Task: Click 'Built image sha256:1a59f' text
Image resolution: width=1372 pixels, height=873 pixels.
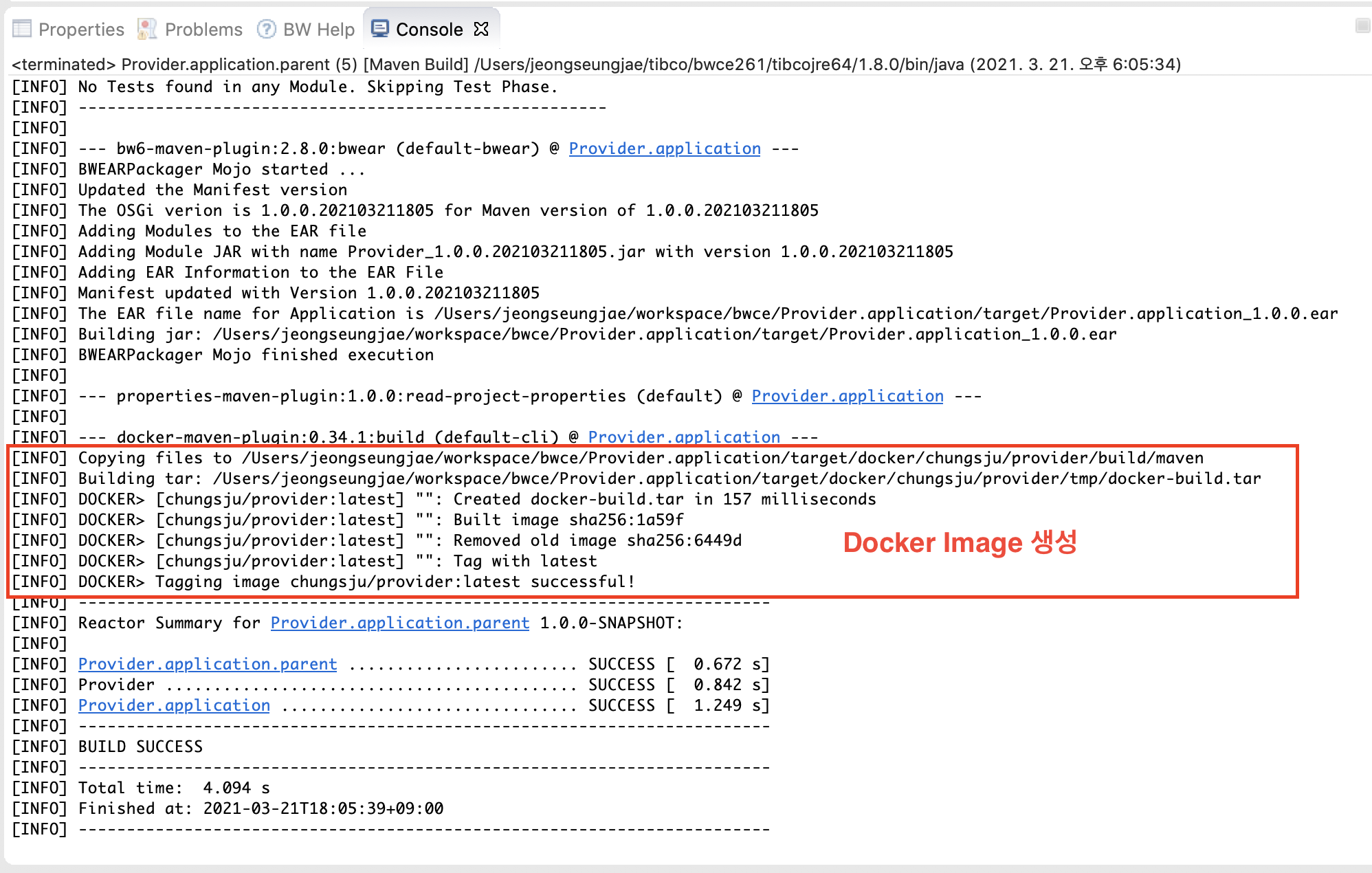Action: pyautogui.click(x=568, y=520)
